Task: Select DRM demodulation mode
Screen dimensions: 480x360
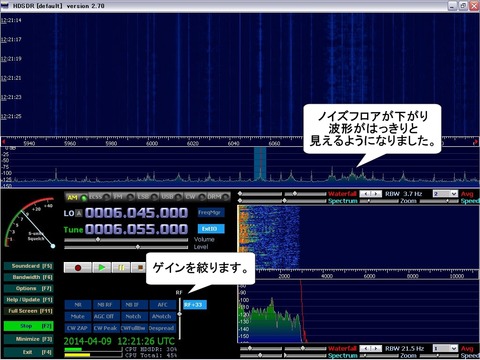Action: (218, 197)
